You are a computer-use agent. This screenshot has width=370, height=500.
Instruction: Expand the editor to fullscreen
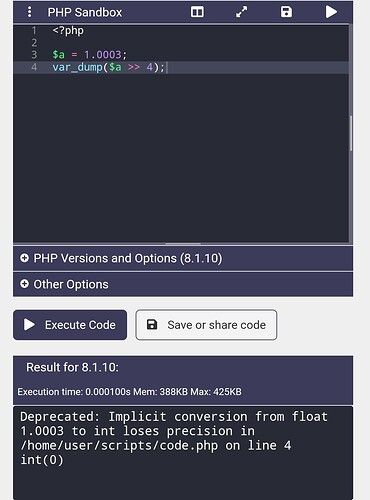tap(242, 12)
